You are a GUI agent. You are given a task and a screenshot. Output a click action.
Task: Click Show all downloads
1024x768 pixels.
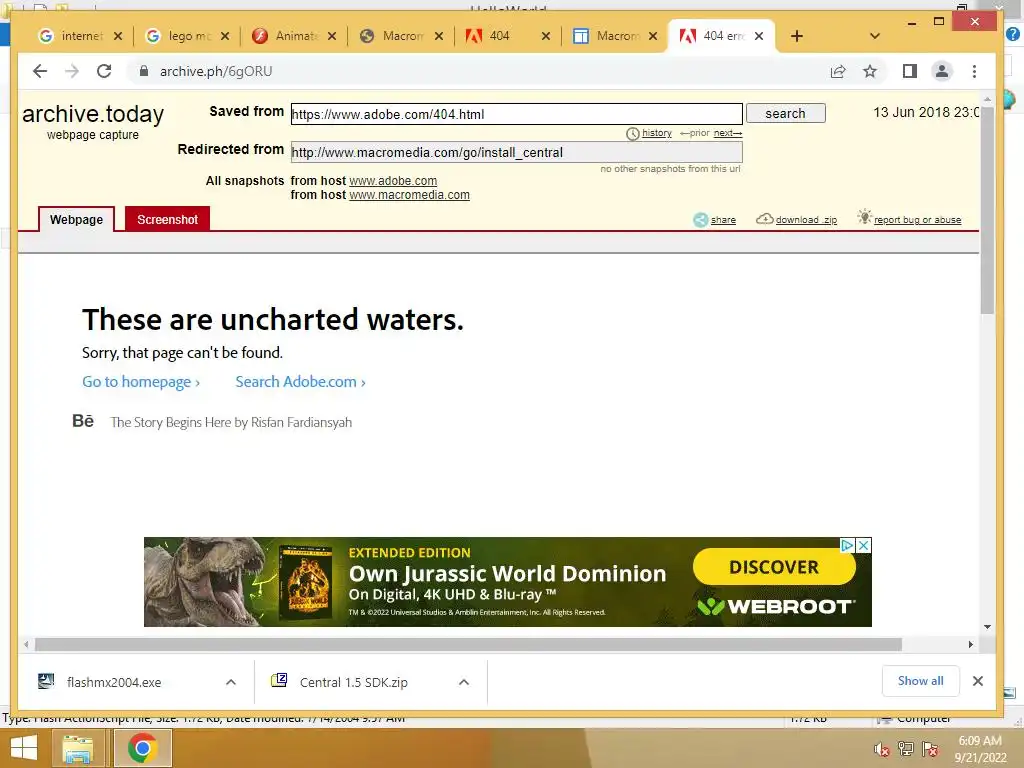[920, 681]
